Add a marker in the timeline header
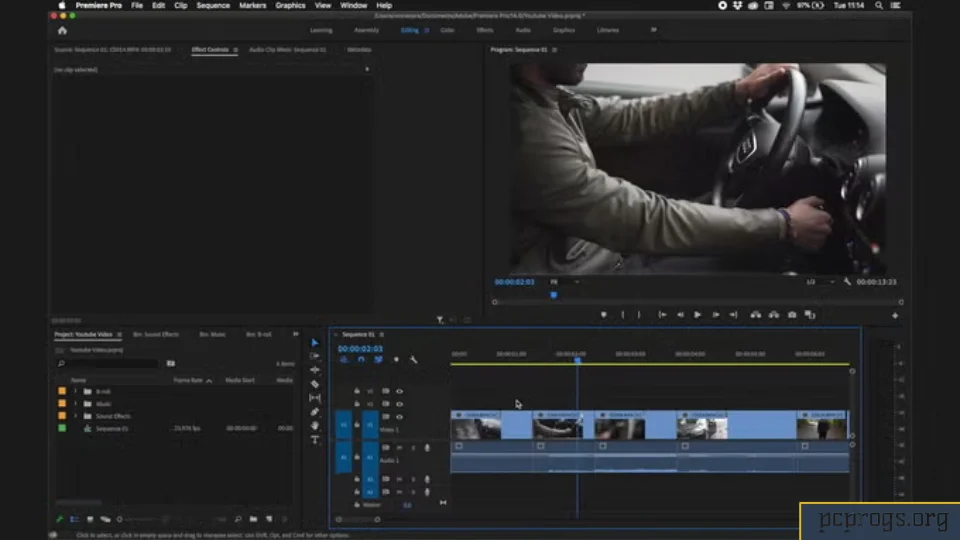This screenshot has height=540, width=960. pyautogui.click(x=396, y=360)
